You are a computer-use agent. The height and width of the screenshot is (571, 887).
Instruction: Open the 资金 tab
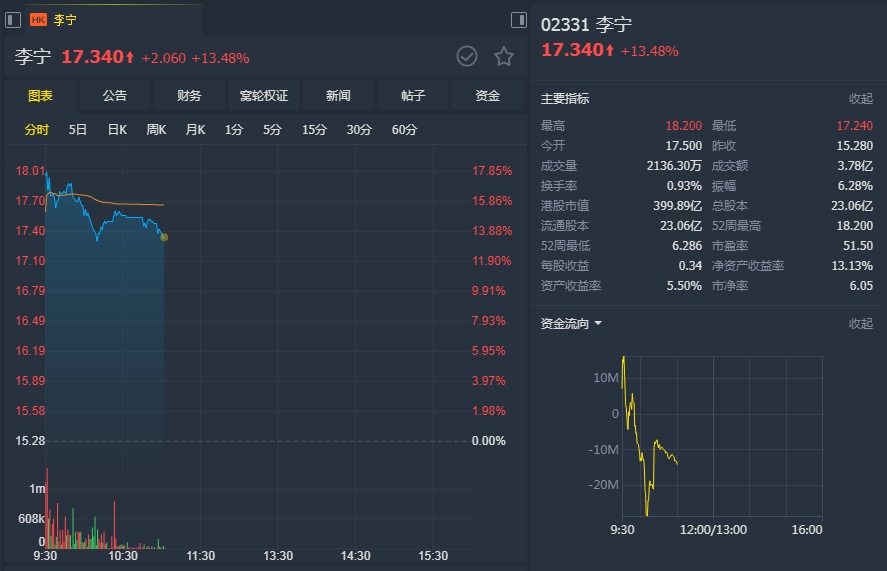point(487,96)
